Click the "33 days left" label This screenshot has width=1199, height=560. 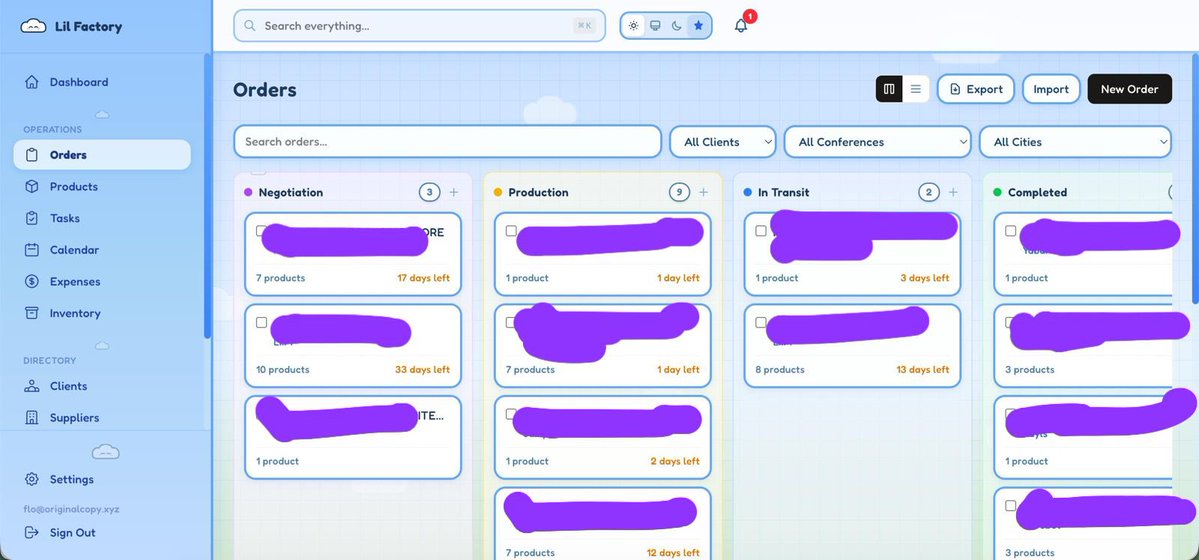(422, 370)
